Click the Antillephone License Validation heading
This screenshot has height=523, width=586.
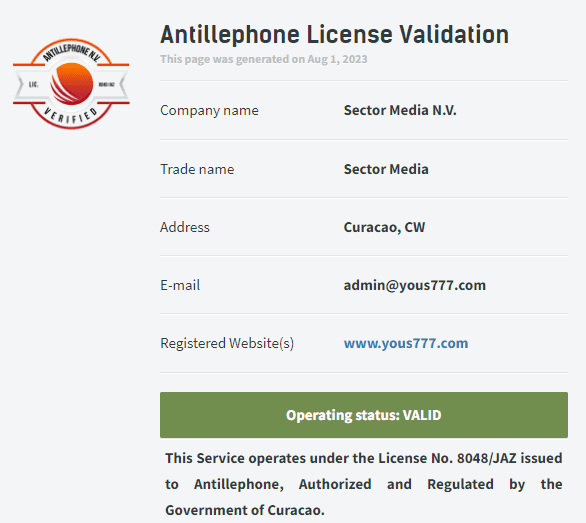click(334, 34)
